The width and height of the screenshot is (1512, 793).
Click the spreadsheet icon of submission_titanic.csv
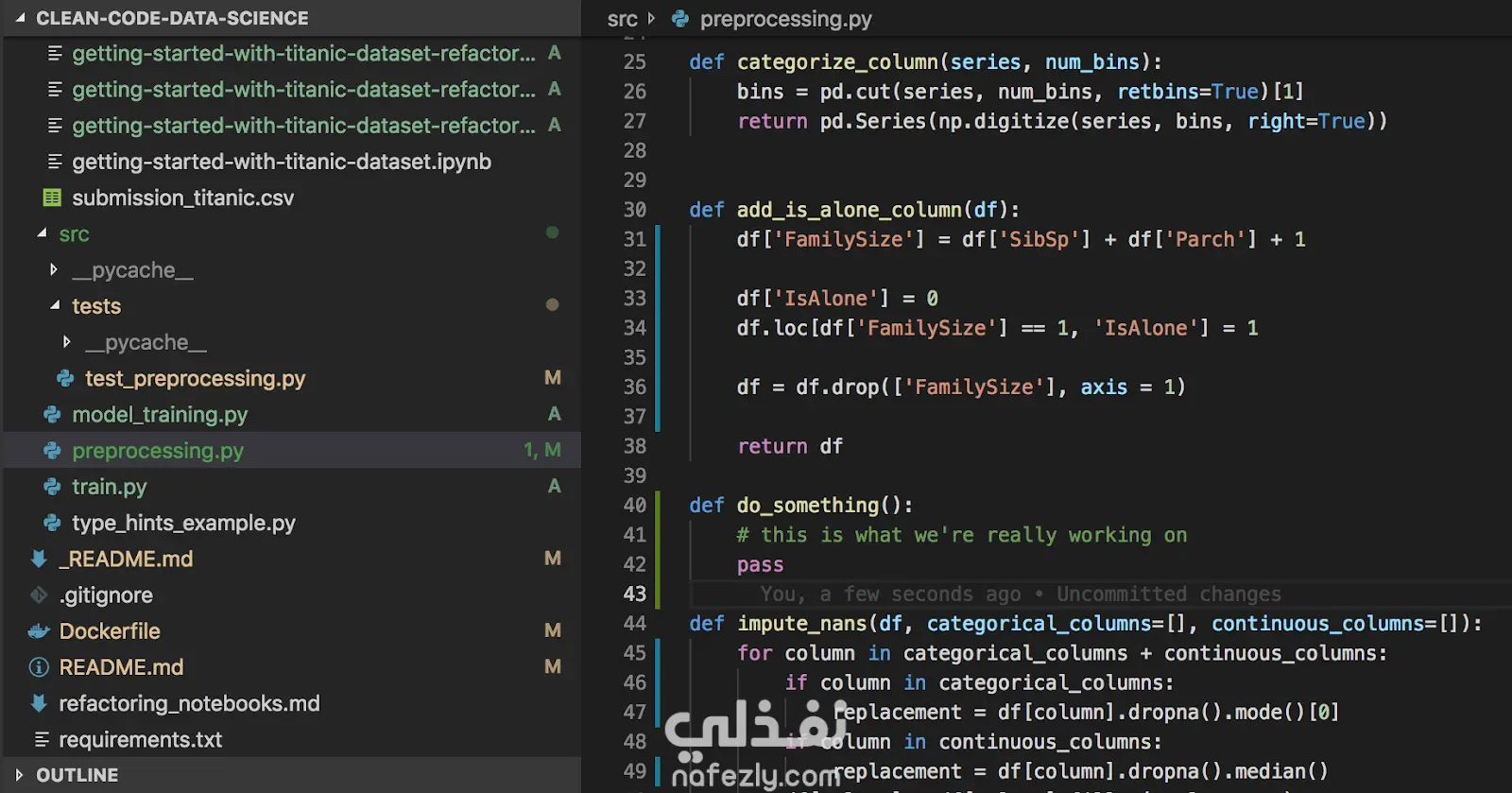click(52, 198)
